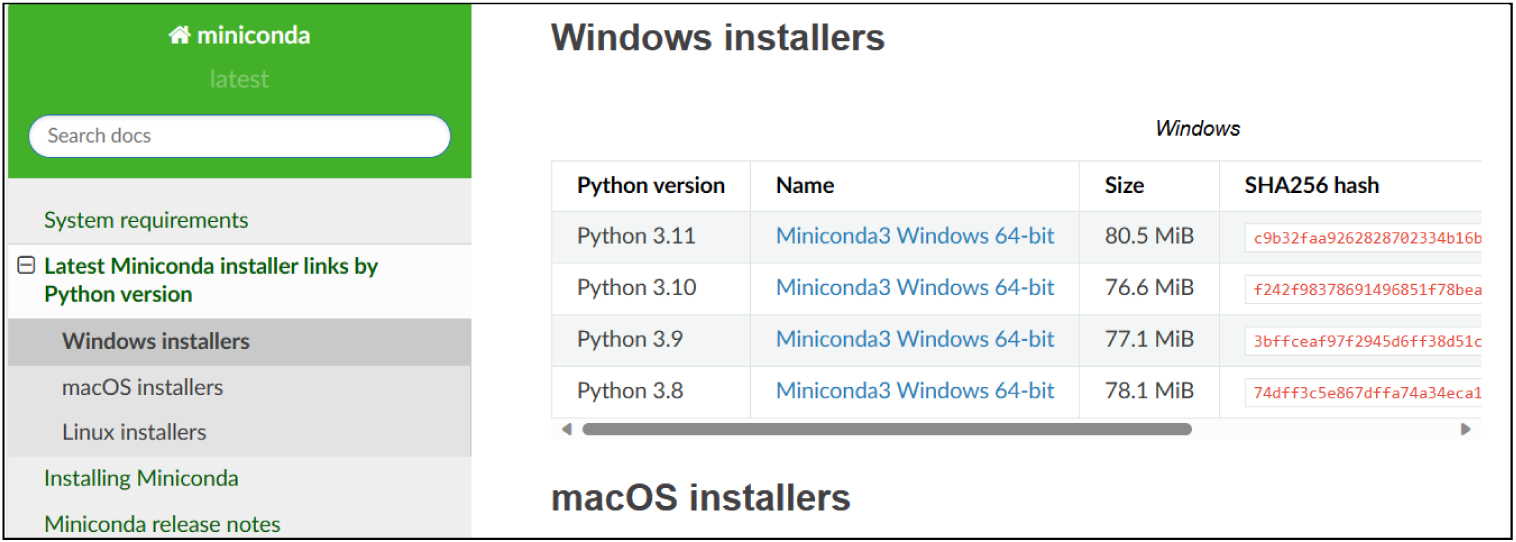
Task: Click the hash starting c9b32faa
Action: [x=1363, y=237]
